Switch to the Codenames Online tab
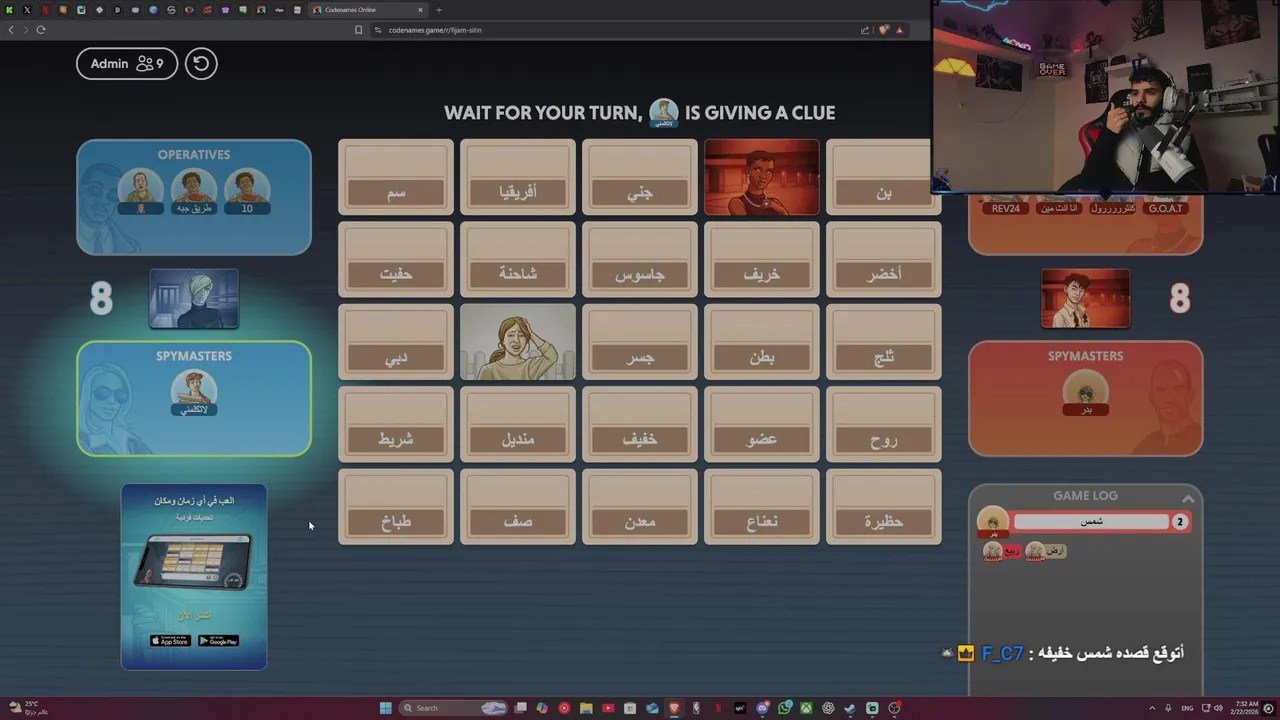Image resolution: width=1280 pixels, height=720 pixels. coord(368,10)
